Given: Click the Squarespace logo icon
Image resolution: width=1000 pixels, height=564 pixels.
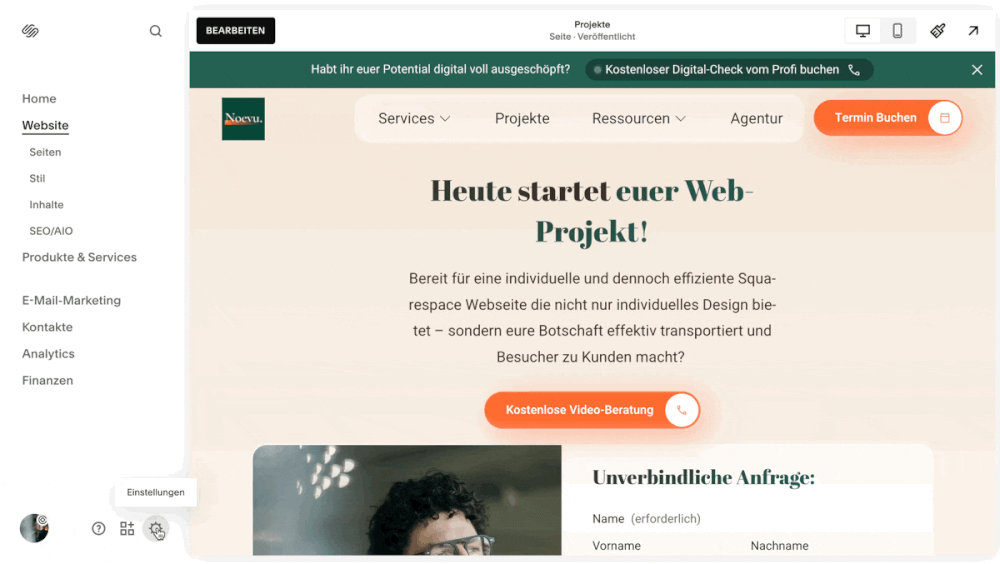Looking at the screenshot, I should tap(30, 31).
